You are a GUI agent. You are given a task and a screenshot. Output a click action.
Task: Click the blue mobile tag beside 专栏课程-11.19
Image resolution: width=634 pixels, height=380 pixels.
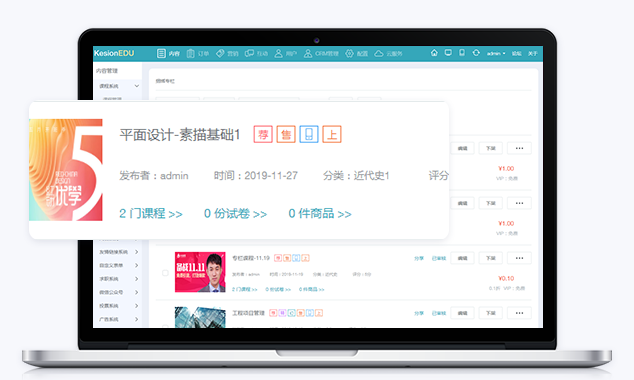(x=296, y=258)
